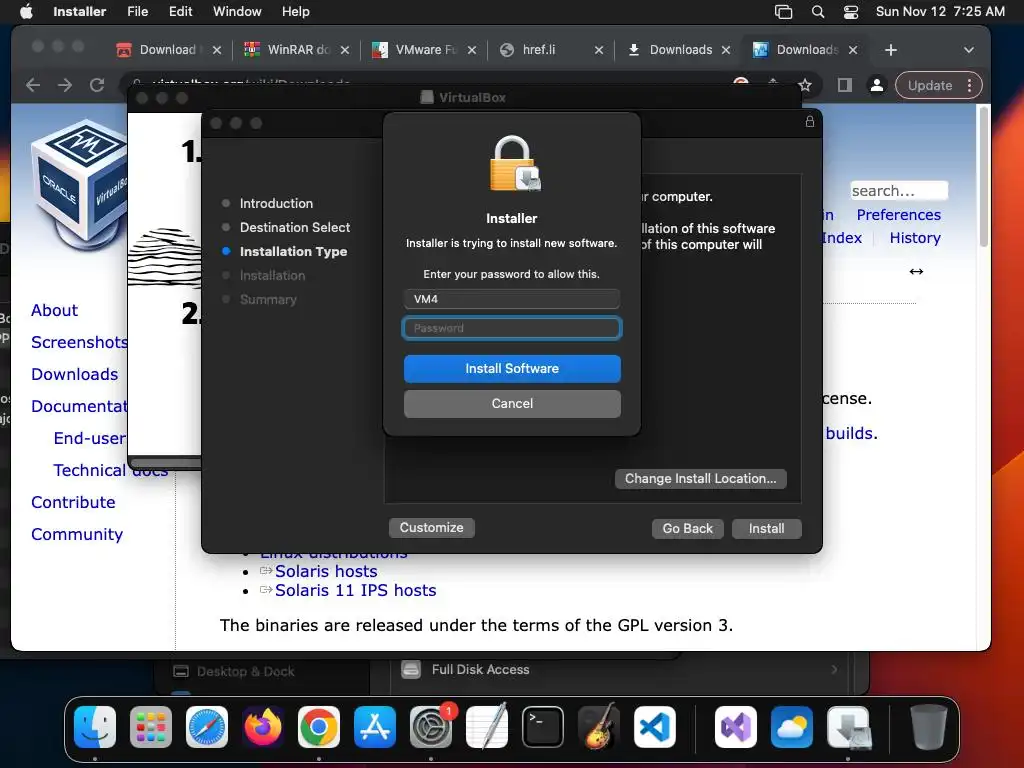This screenshot has height=768, width=1024.
Task: Toggle Chrome side panel icon
Action: [x=844, y=85]
